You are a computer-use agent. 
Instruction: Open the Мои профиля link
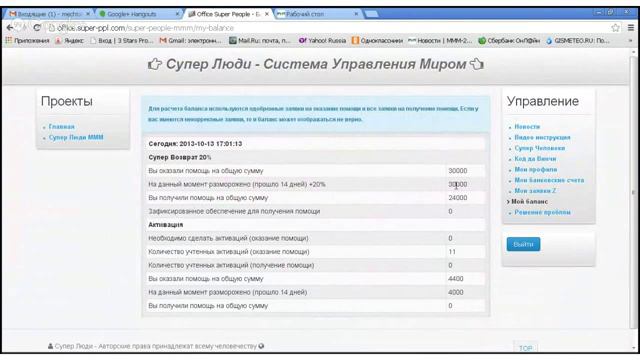536,169
